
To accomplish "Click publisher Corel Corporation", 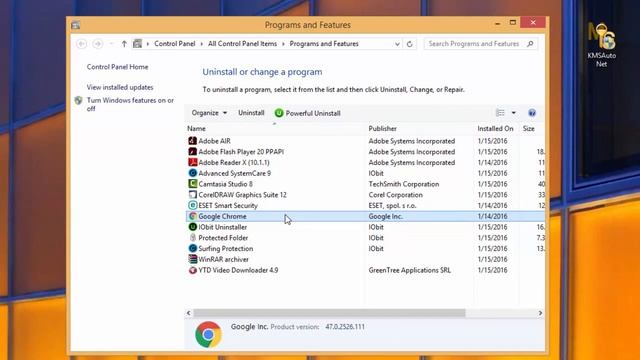I will coord(396,195).
